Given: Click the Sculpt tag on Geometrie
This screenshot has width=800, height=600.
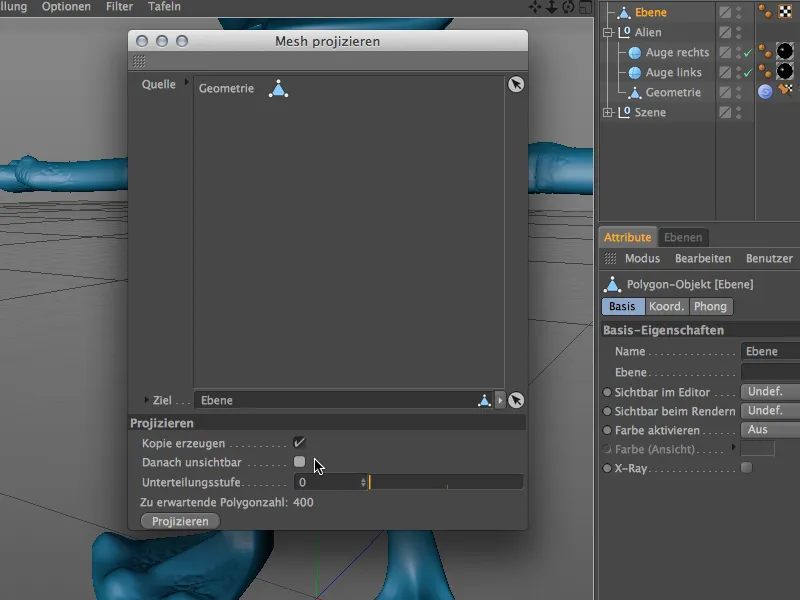Looking at the screenshot, I should click(x=765, y=91).
